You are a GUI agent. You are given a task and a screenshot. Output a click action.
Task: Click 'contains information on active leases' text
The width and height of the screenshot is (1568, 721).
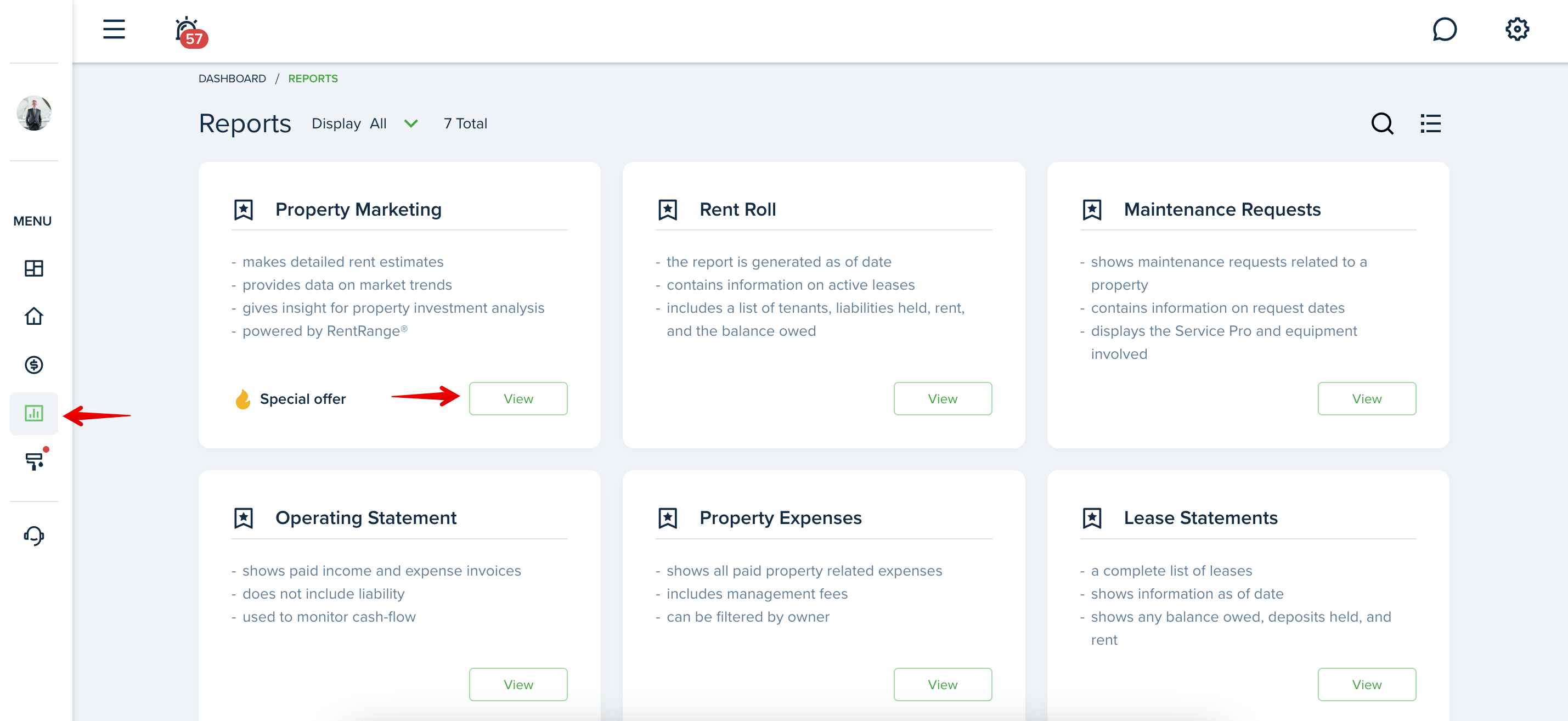coord(790,285)
